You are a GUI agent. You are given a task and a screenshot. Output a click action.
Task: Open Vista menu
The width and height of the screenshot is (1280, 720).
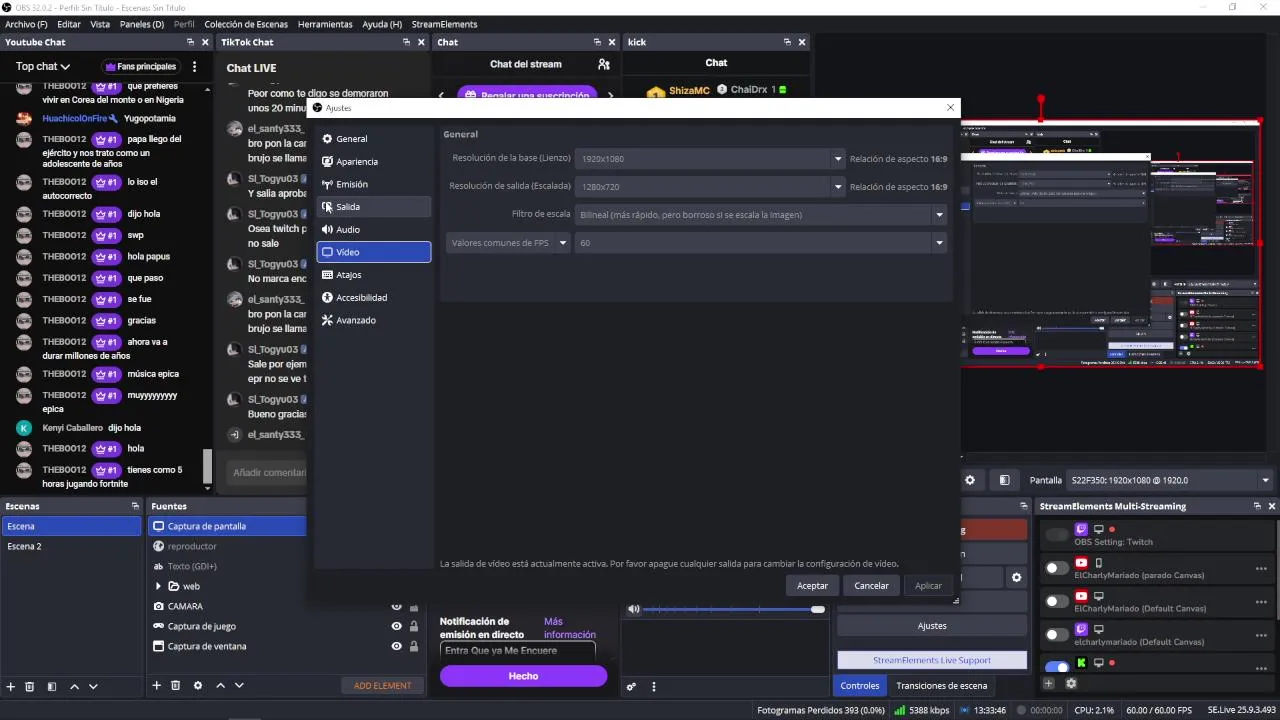pos(100,24)
